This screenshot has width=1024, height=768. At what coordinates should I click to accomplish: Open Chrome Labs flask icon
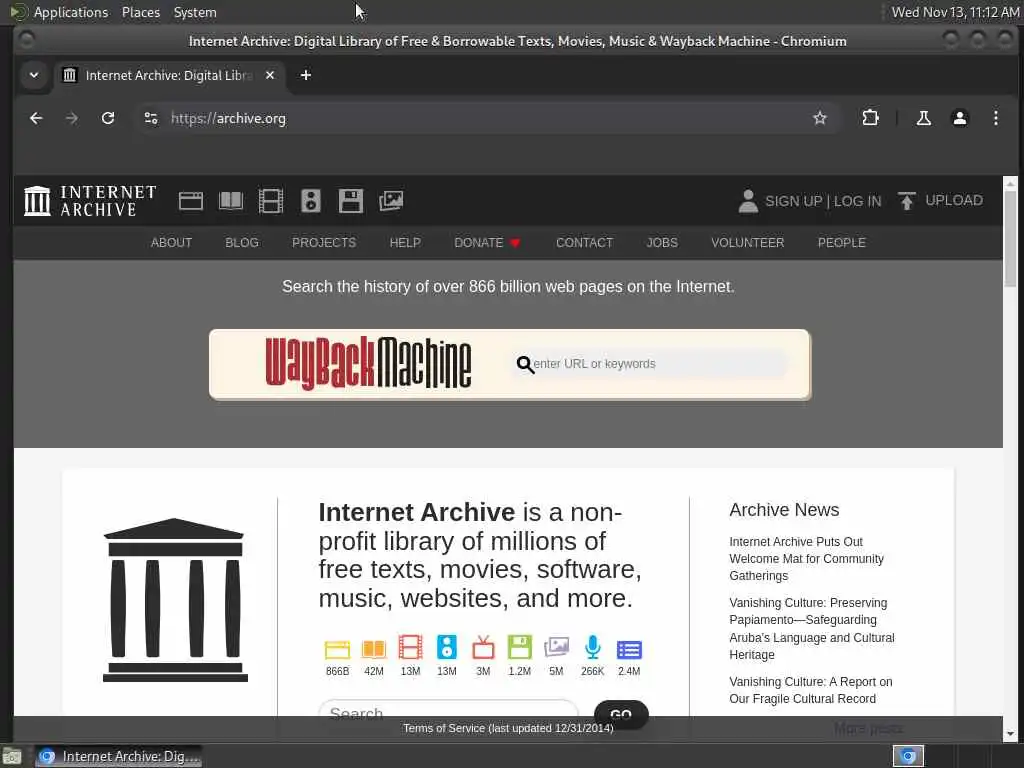923,118
